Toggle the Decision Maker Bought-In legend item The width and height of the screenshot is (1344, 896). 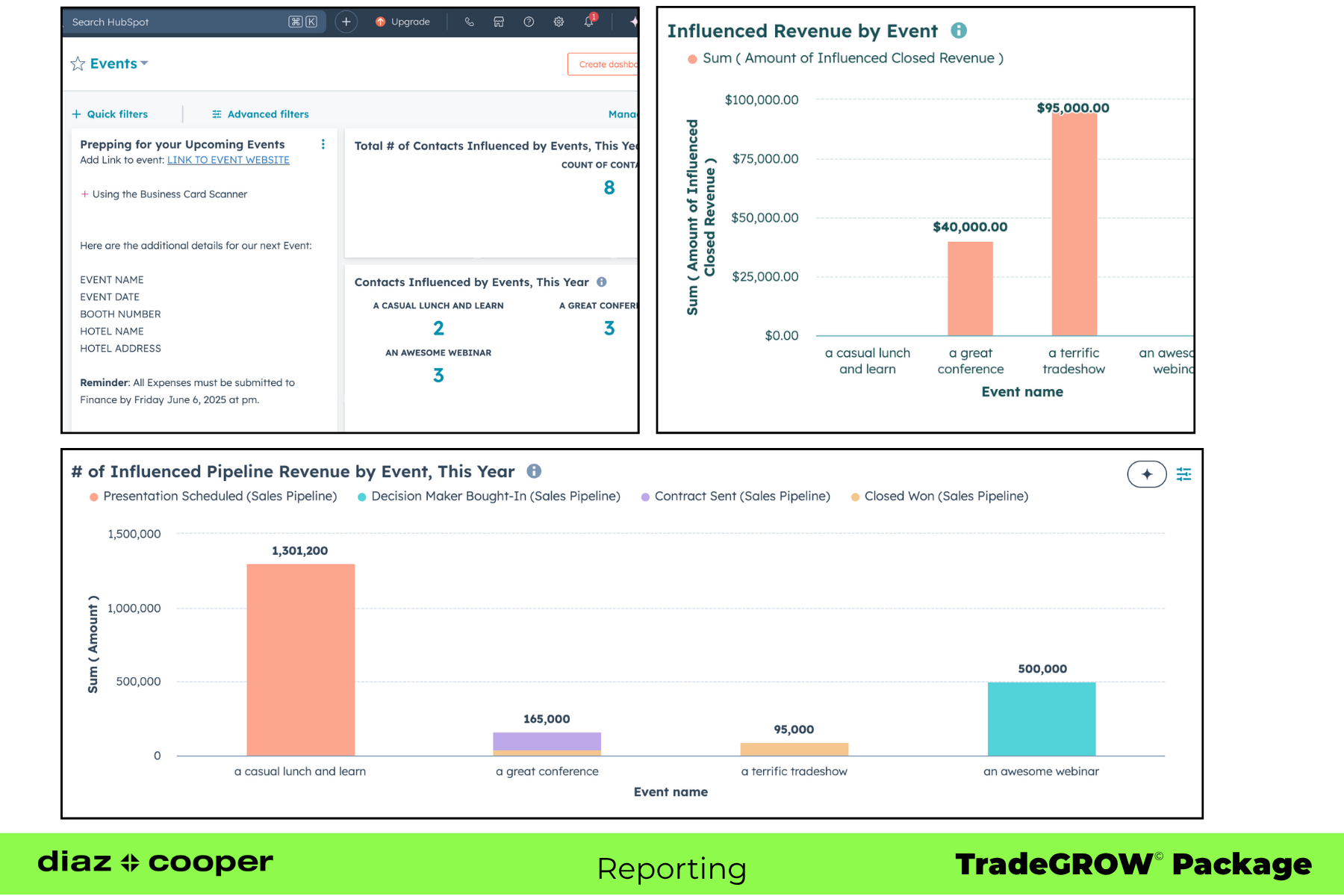489,496
